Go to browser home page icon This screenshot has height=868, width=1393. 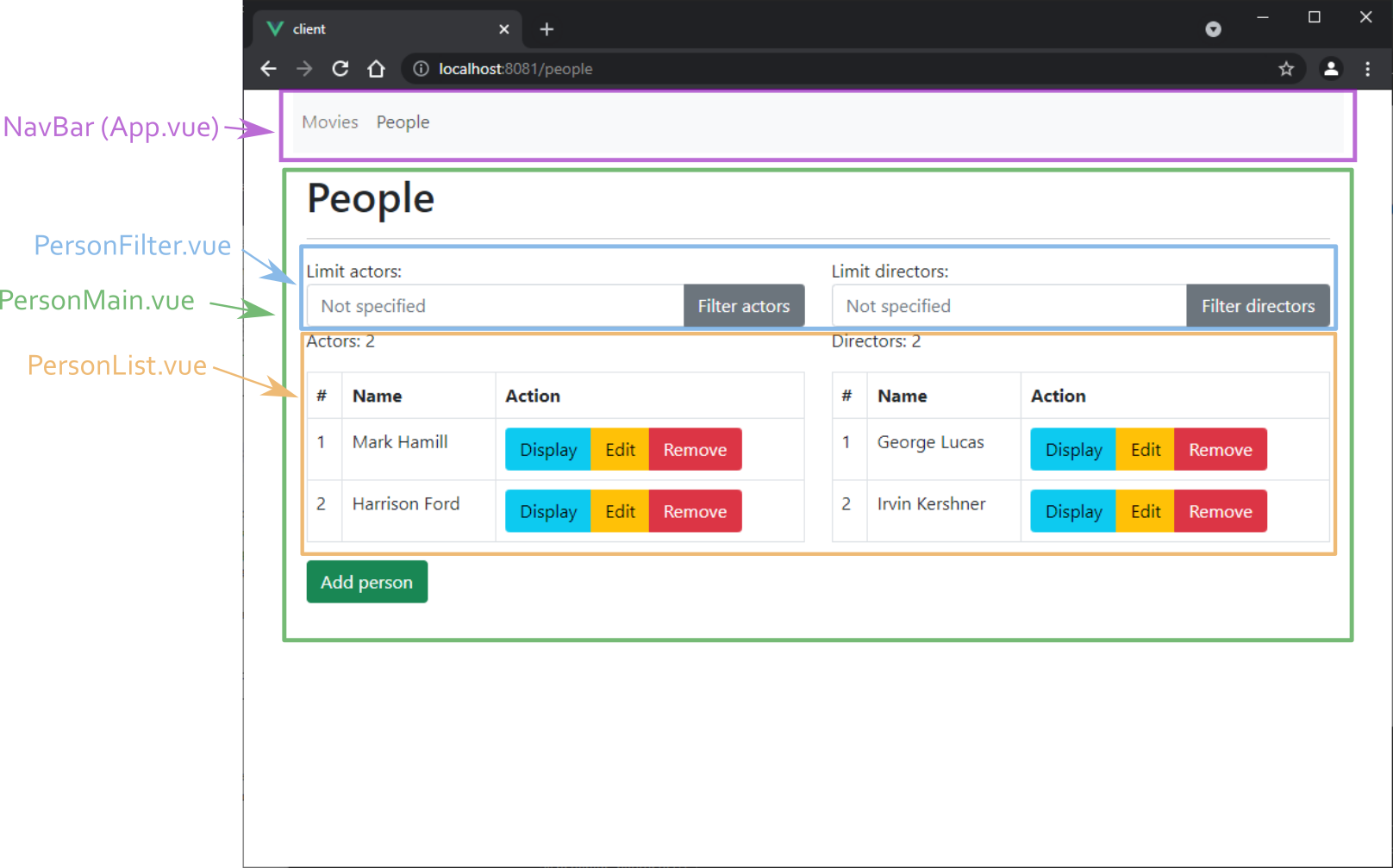point(376,69)
